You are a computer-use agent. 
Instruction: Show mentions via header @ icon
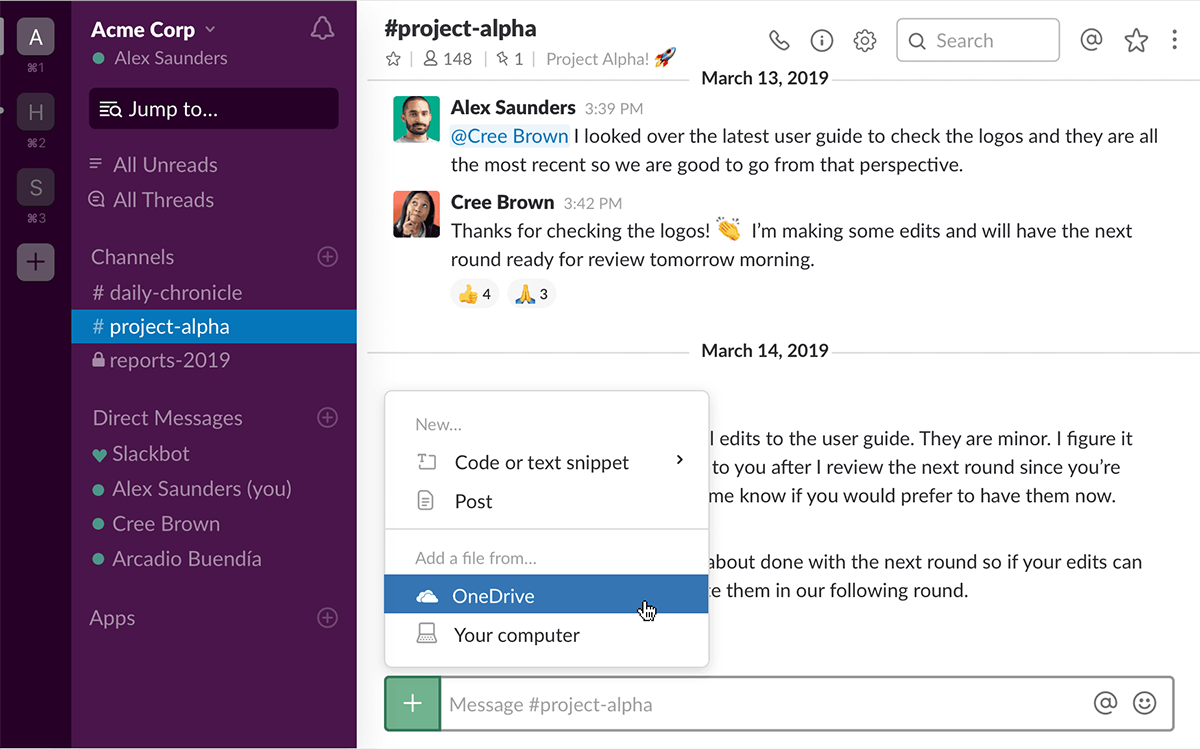1091,40
